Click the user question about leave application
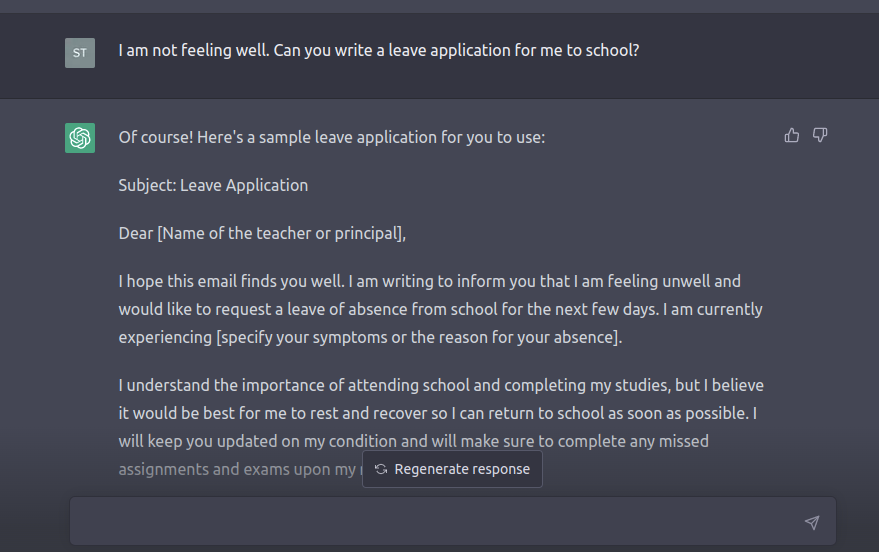Viewport: 879px width, 552px height. [x=378, y=50]
